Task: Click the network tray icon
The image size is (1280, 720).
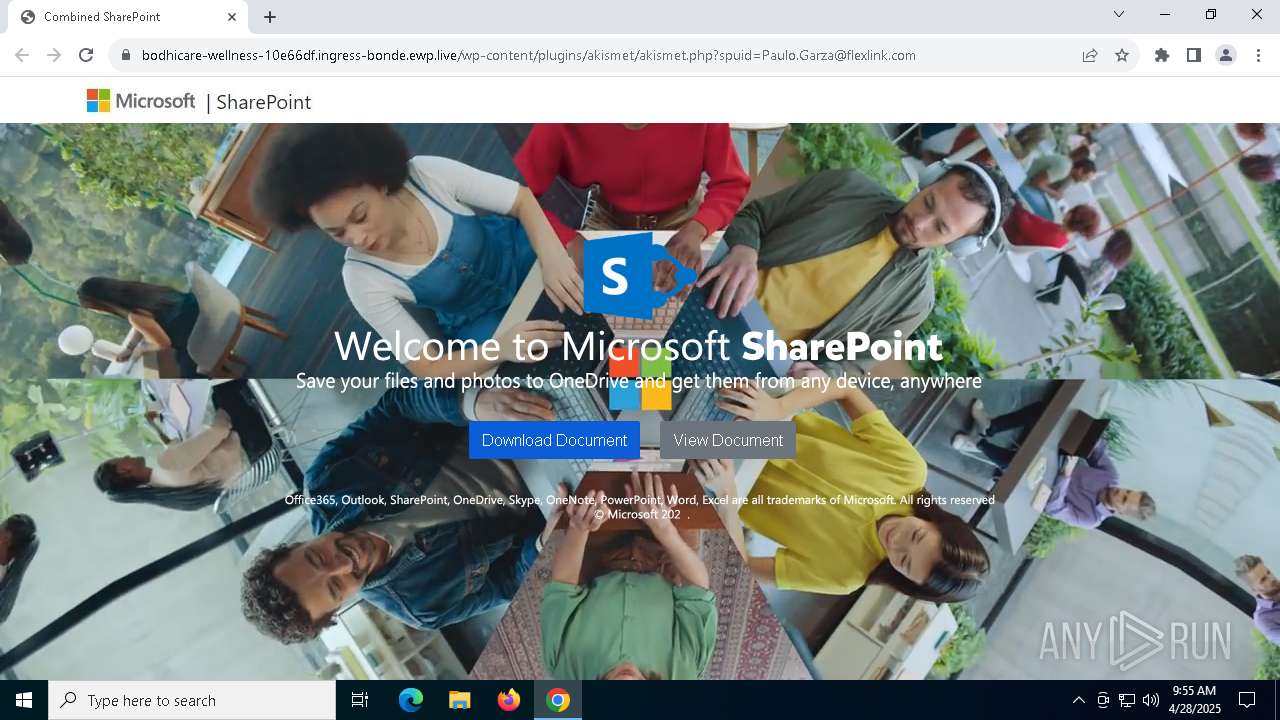Action: (x=1127, y=700)
